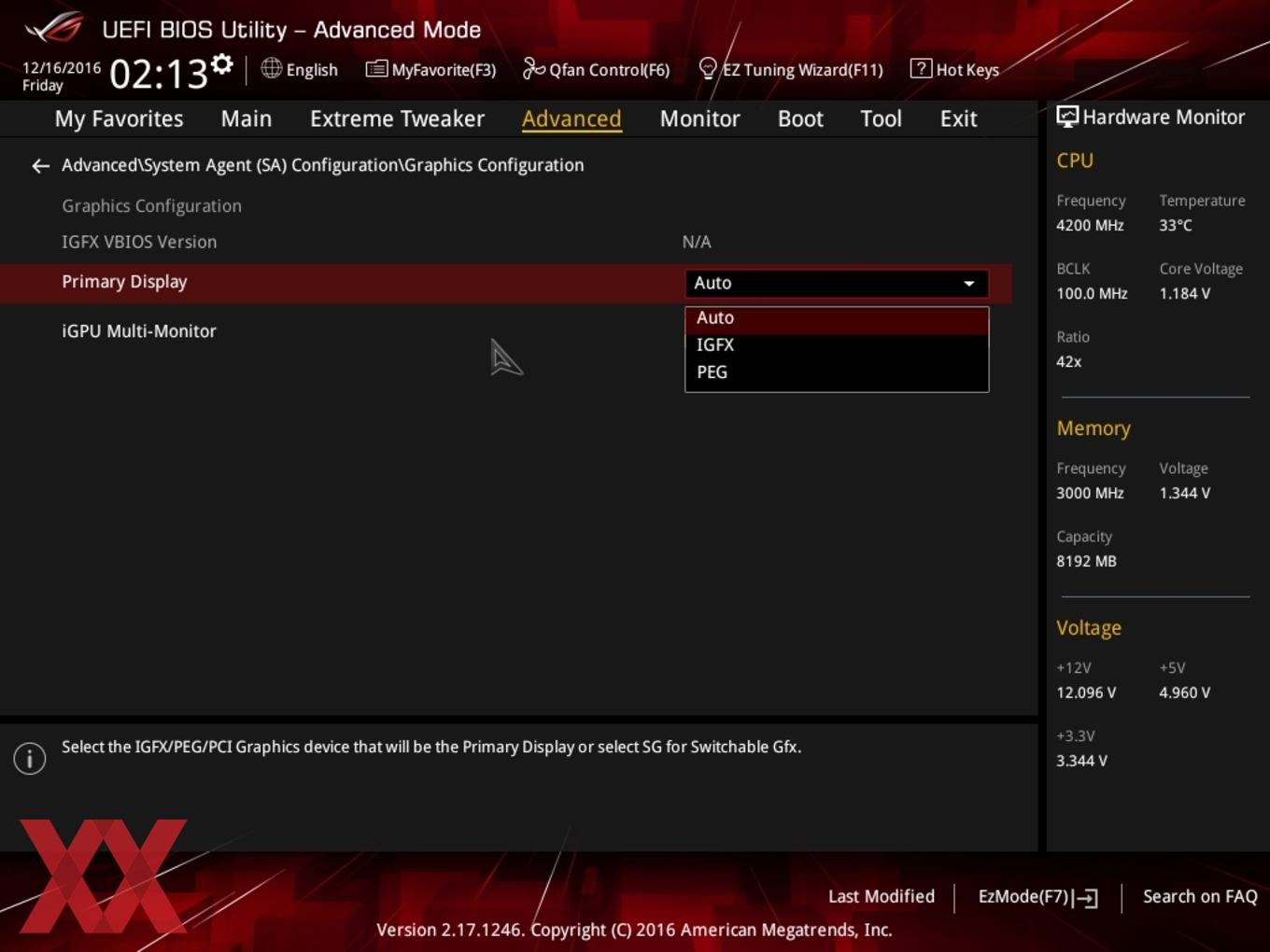Click the Ratio 42x value
1270x952 pixels.
(x=1069, y=362)
